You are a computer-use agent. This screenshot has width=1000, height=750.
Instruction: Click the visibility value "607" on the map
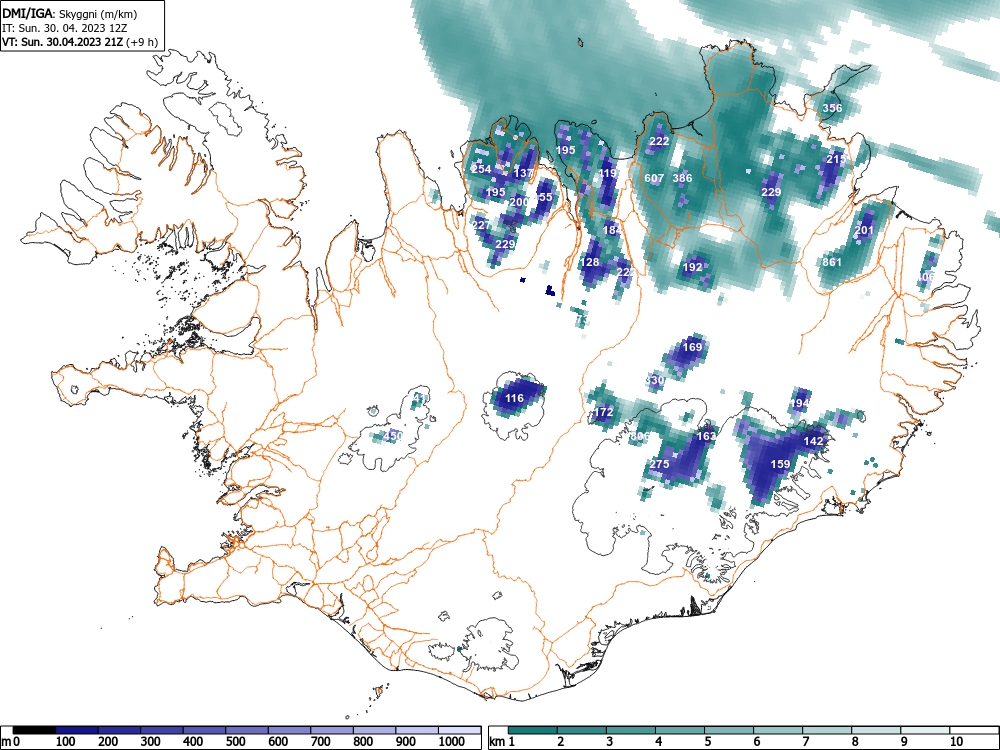pyautogui.click(x=654, y=178)
